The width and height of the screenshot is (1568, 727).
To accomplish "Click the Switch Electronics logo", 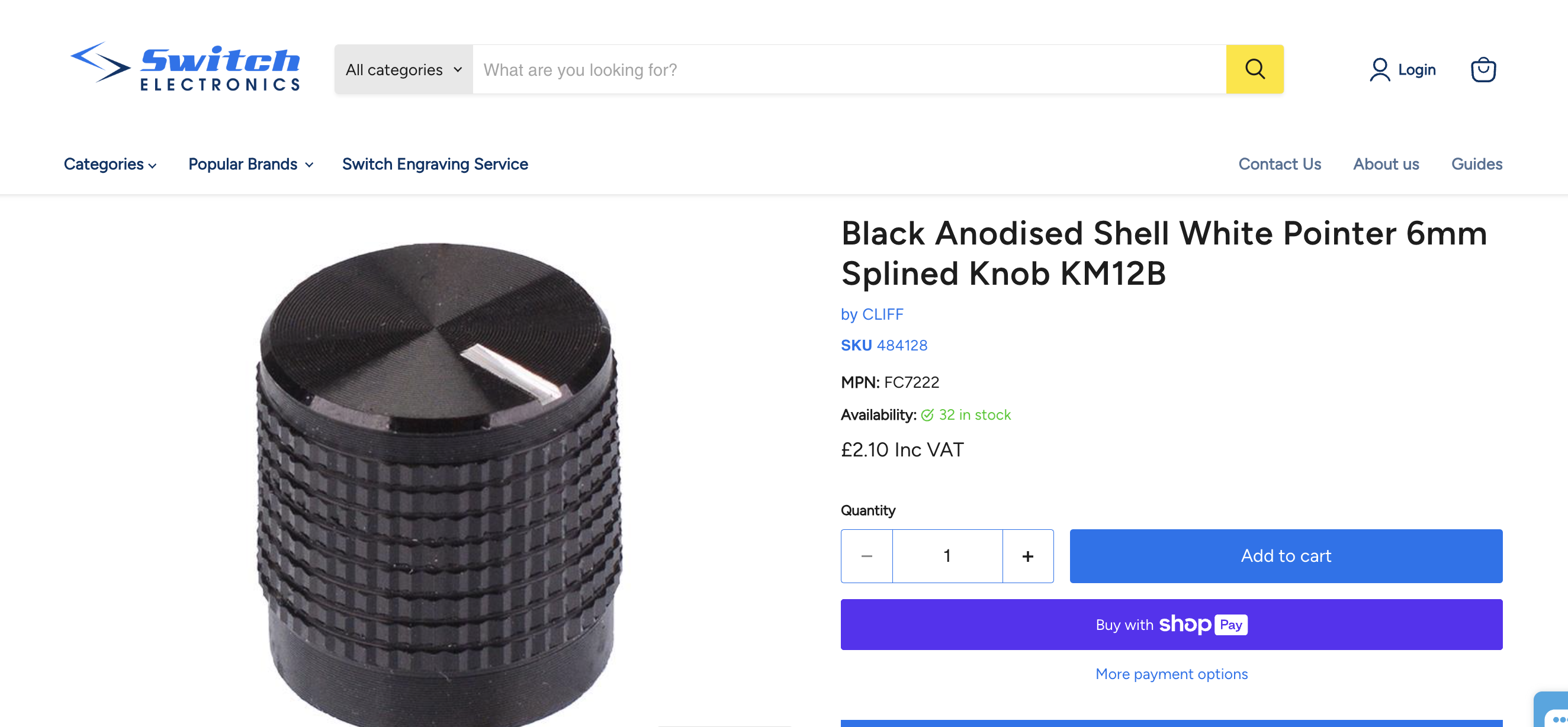I will click(x=185, y=67).
